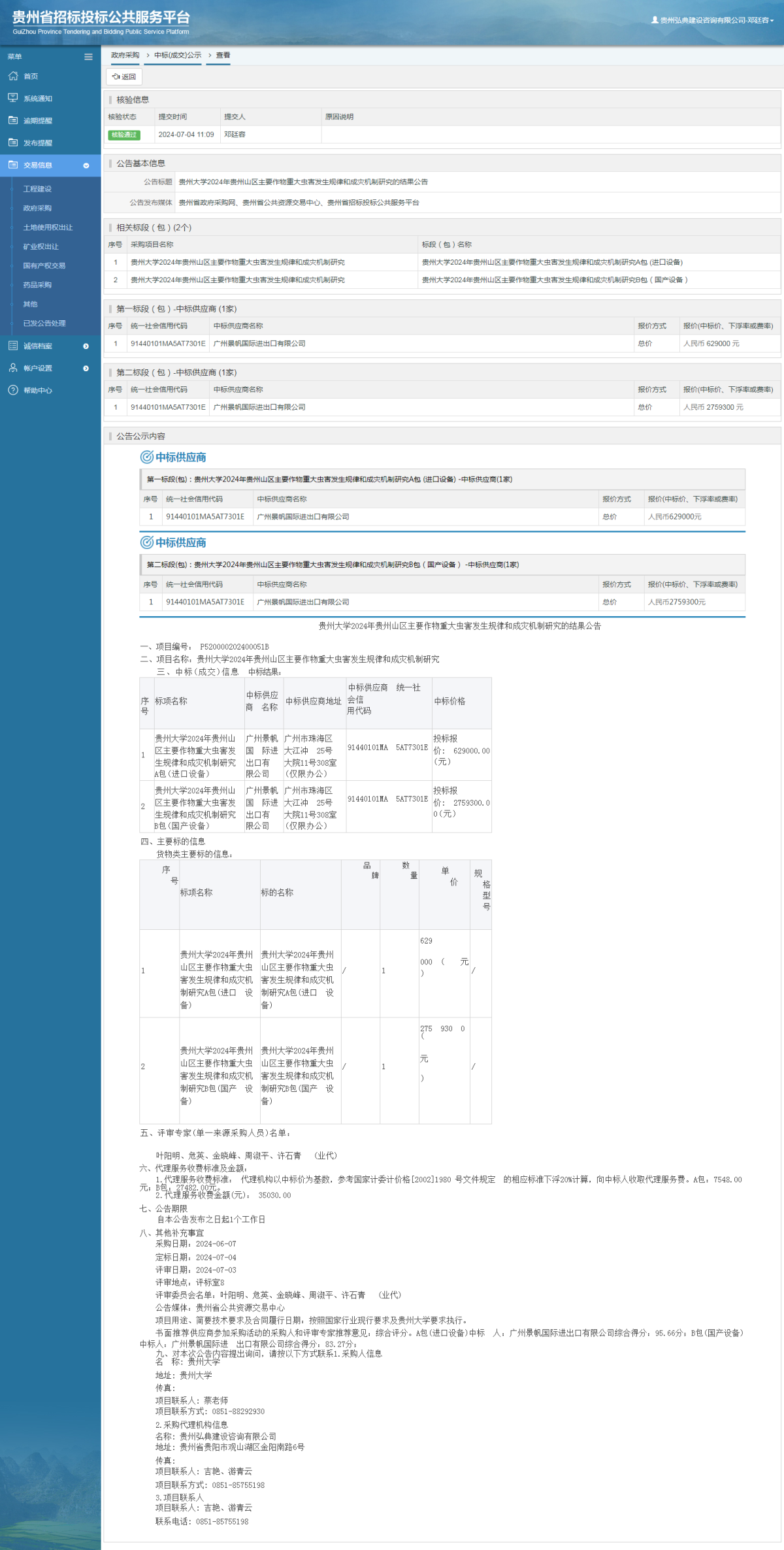This screenshot has width=784, height=1550.
Task: Select 已发公告处理 submenu item
Action: [44, 323]
